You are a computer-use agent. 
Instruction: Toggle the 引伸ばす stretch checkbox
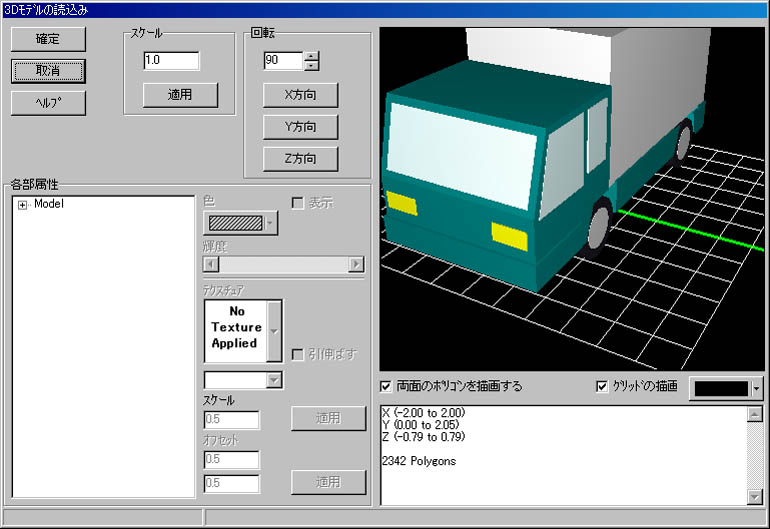[x=297, y=354]
